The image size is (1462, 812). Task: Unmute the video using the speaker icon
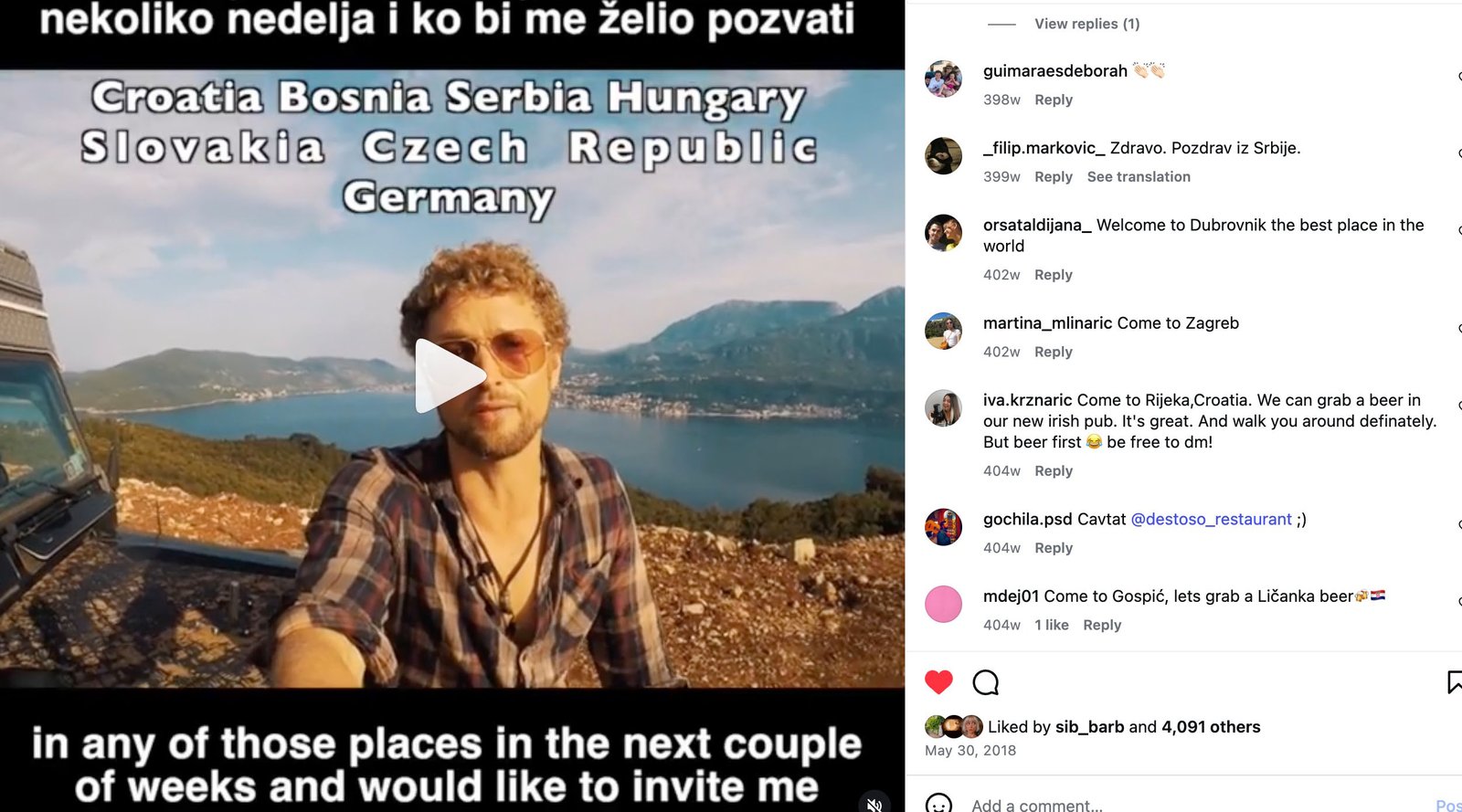[874, 803]
